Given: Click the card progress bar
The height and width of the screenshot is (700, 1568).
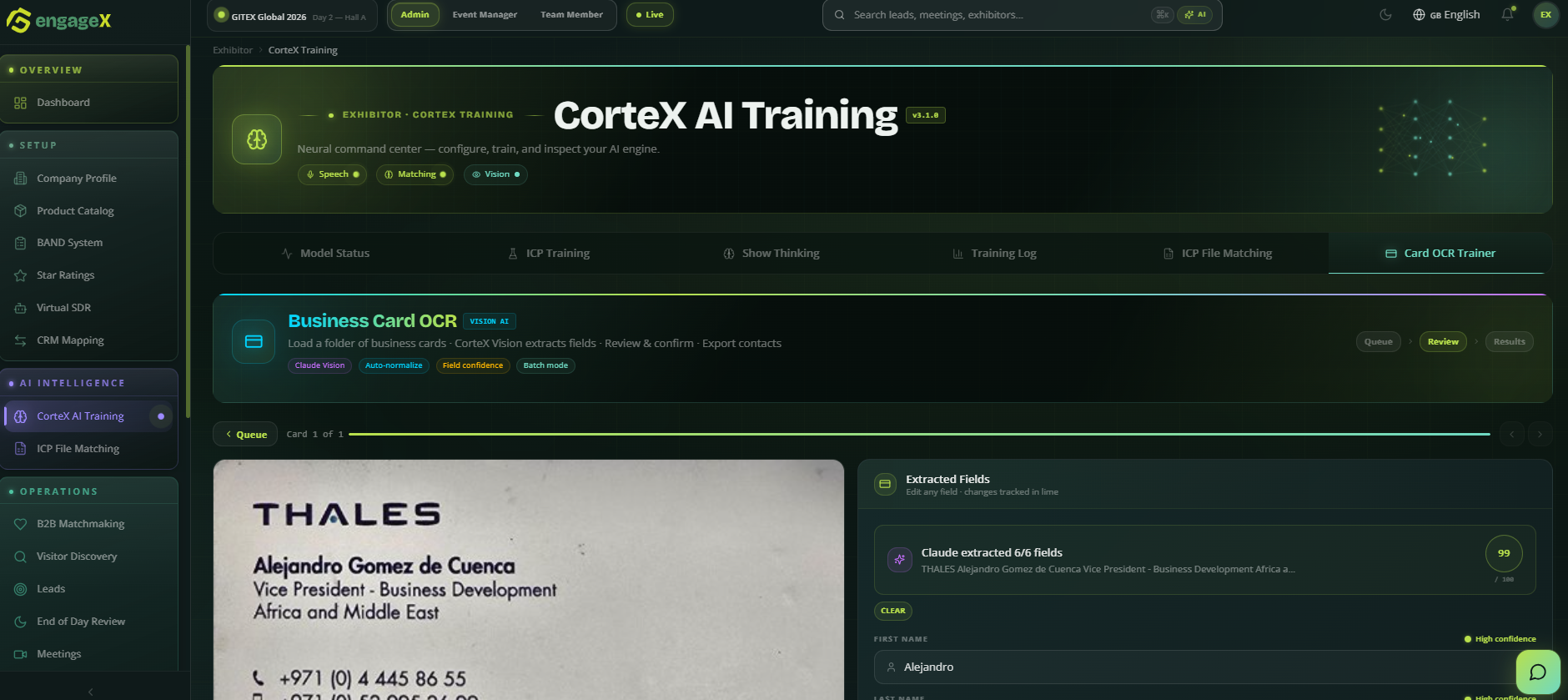Looking at the screenshot, I should [919, 434].
